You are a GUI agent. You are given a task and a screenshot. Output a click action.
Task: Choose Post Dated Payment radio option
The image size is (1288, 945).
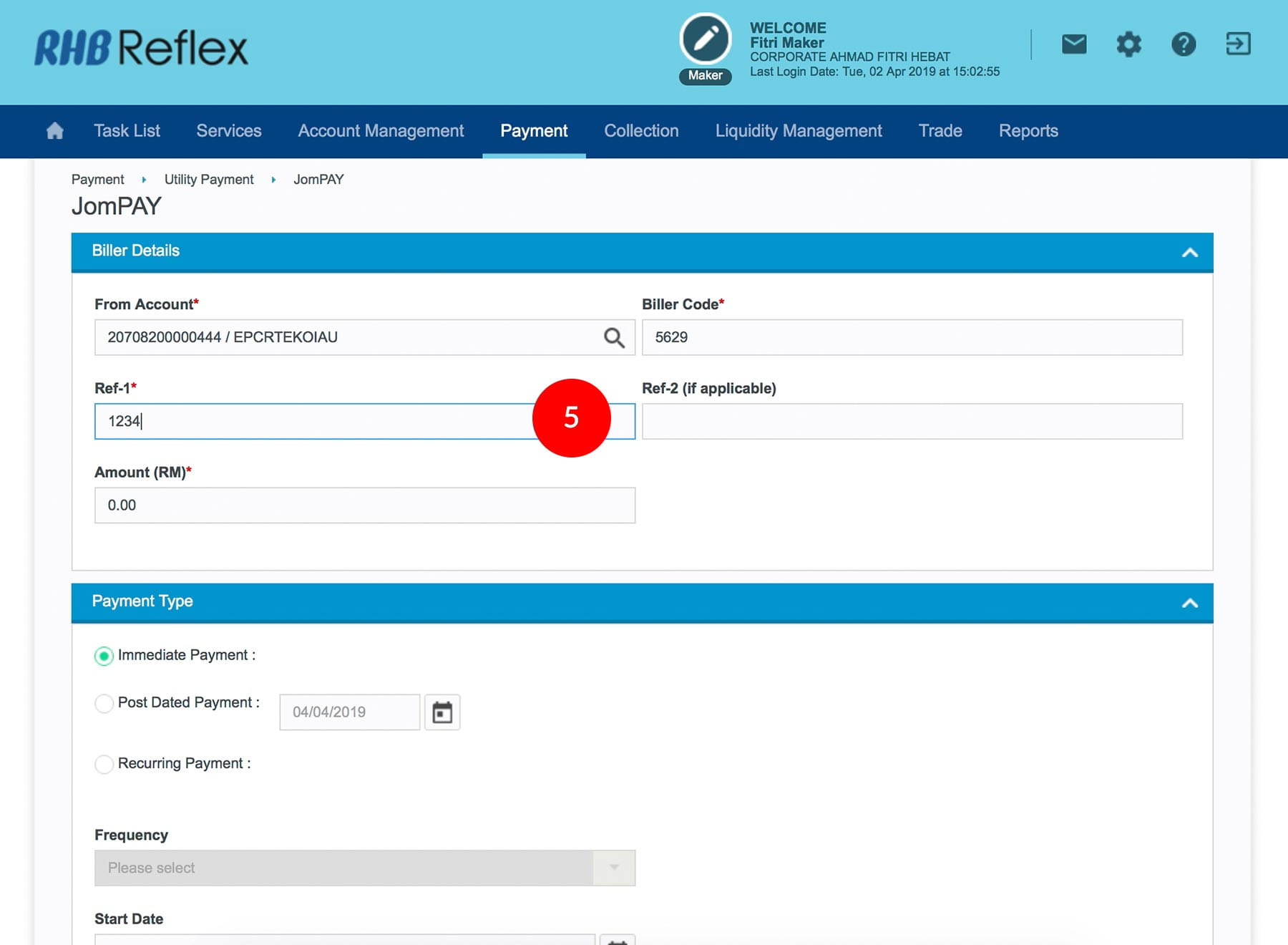(x=104, y=704)
